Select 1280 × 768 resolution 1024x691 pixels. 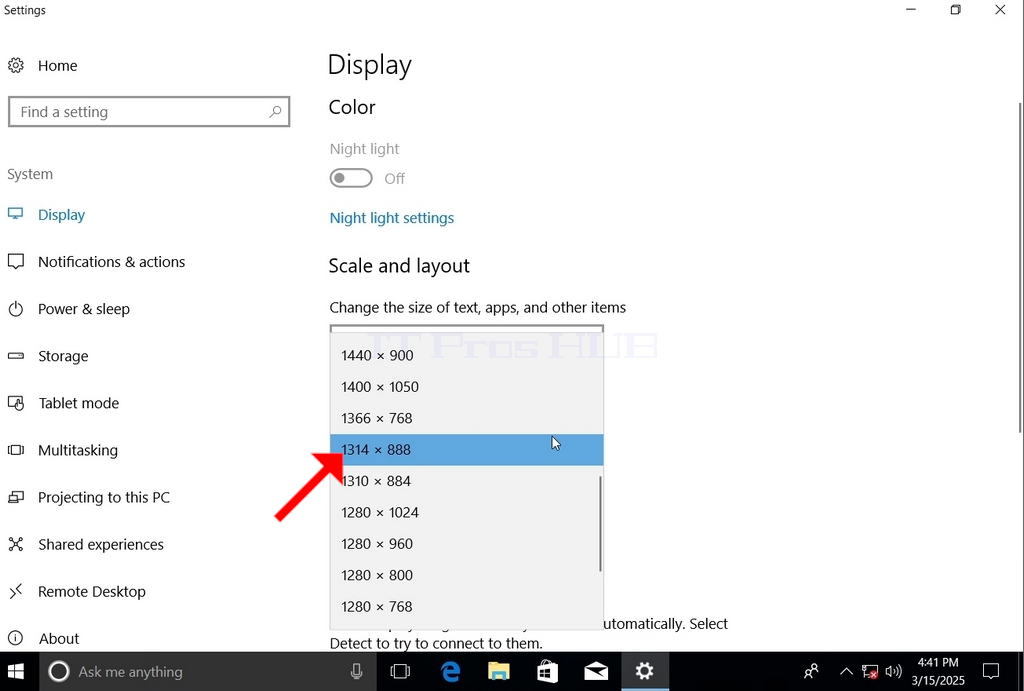coord(466,607)
